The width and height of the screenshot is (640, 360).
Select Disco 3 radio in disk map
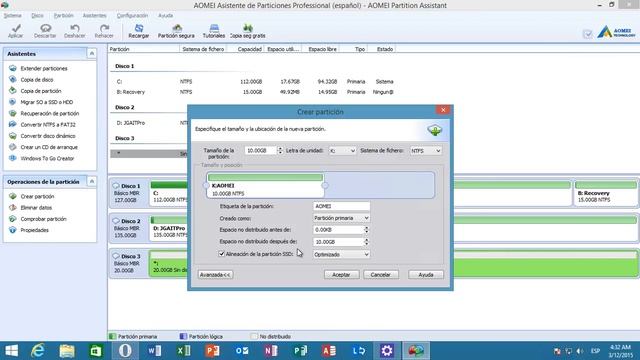[x=116, y=256]
